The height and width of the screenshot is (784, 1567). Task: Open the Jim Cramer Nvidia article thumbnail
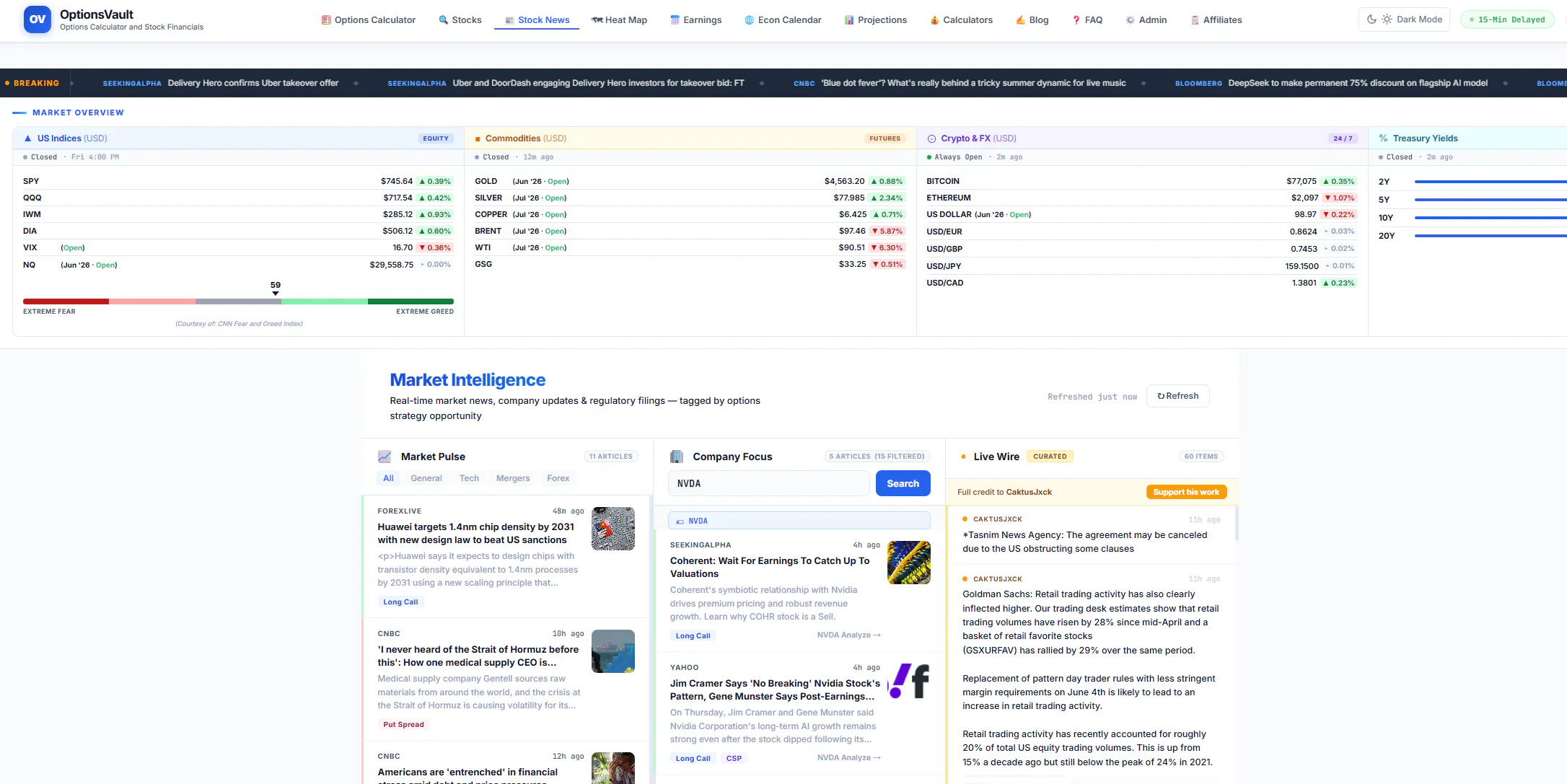[909, 681]
